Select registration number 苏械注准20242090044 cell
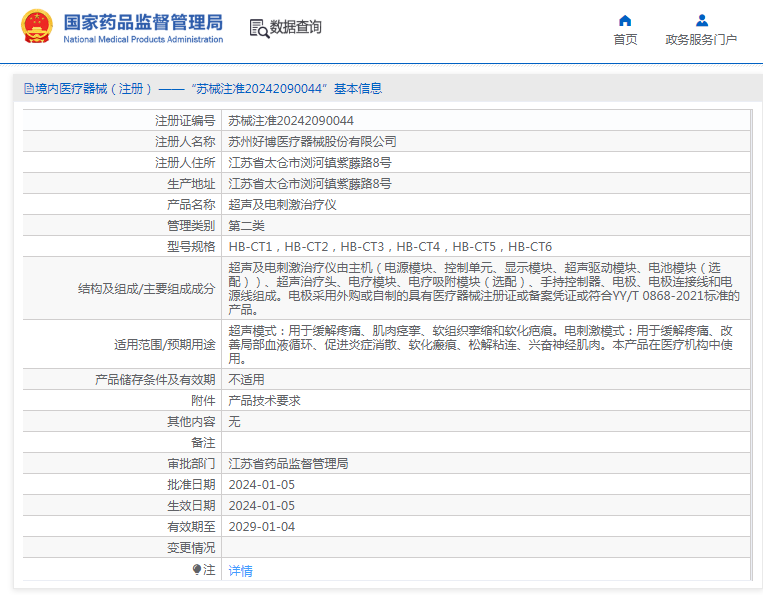The height and width of the screenshot is (595, 763). pyautogui.click(x=291, y=121)
